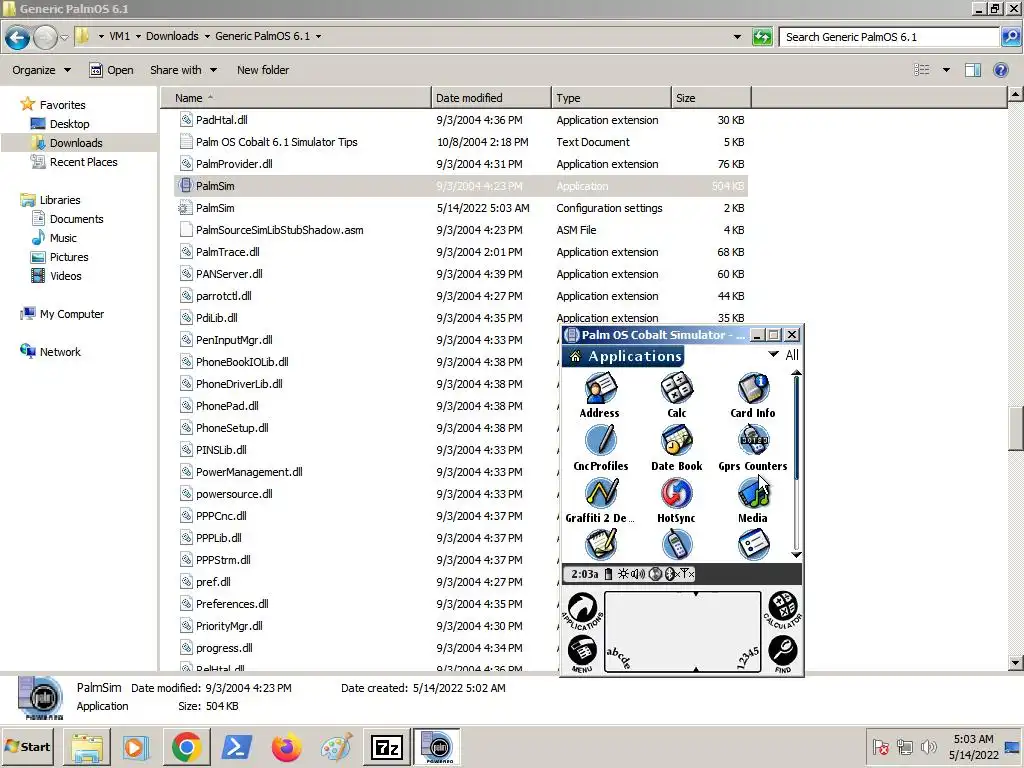Open 7-Zip from taskbar
This screenshot has height=768, width=1024.
(x=386, y=747)
